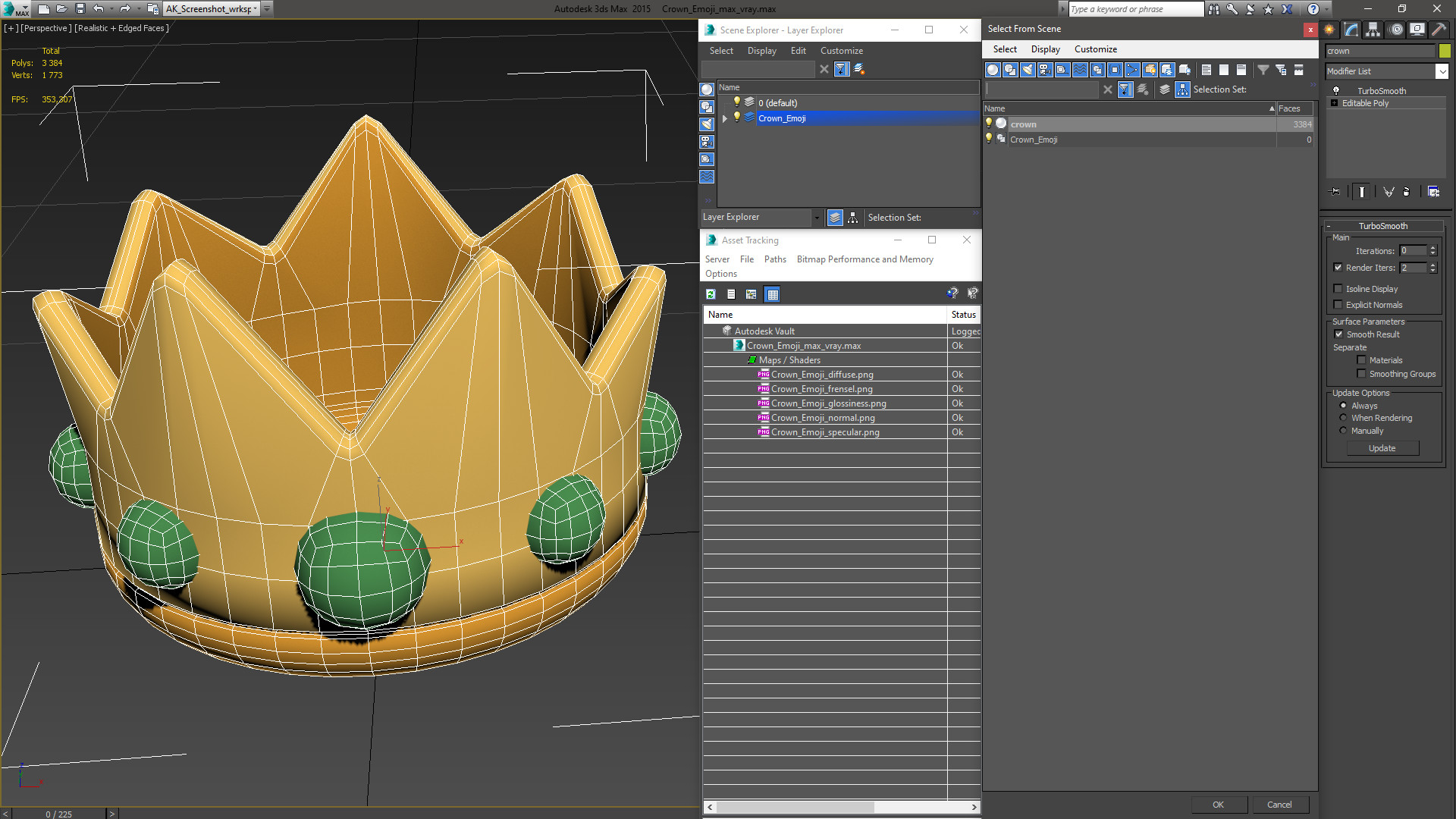
Task: Toggle Show End Result icon
Action: point(1362,192)
